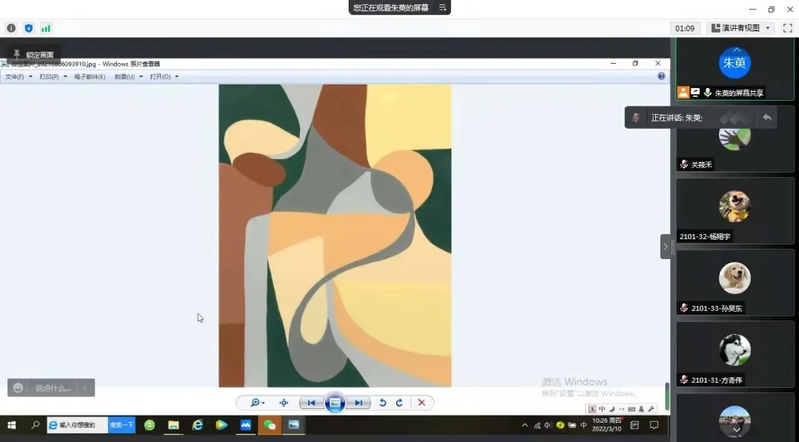Click the green microphone icon beside 朱英的屏幕共享
The image size is (799, 442).
707,92
